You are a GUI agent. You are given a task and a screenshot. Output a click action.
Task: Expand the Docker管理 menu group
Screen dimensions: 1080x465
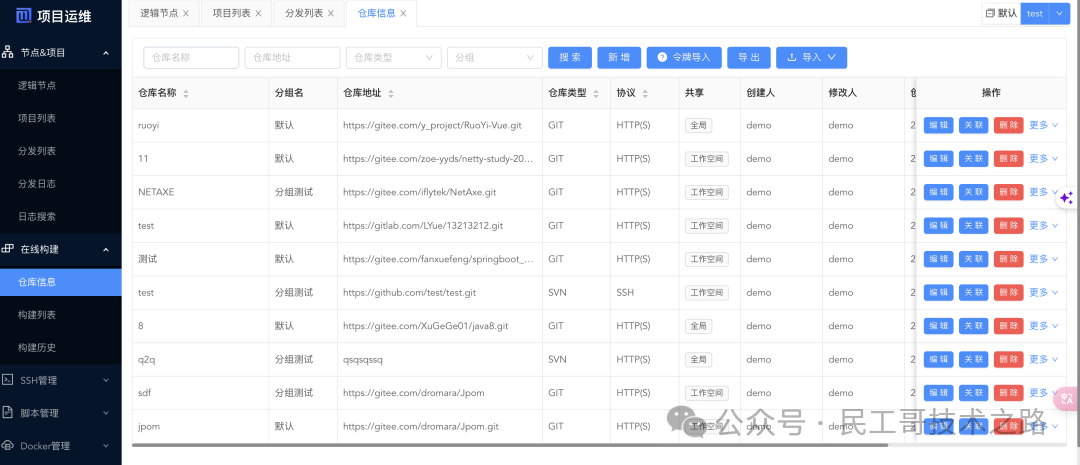(x=105, y=446)
